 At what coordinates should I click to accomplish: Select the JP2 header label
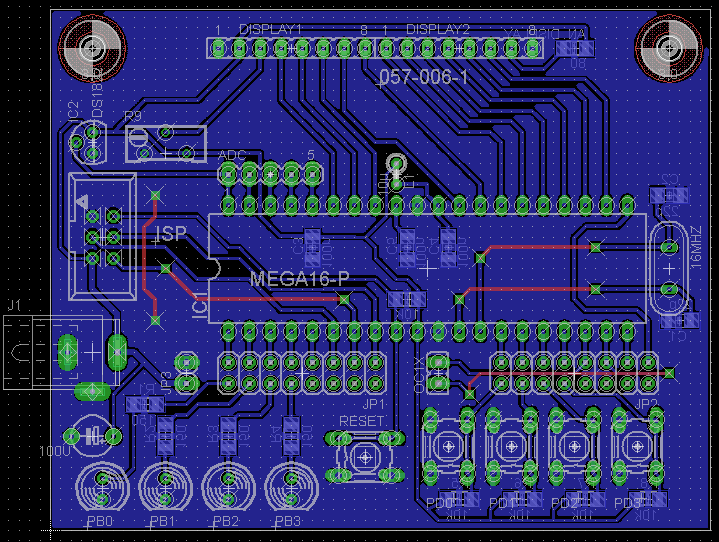pyautogui.click(x=647, y=404)
